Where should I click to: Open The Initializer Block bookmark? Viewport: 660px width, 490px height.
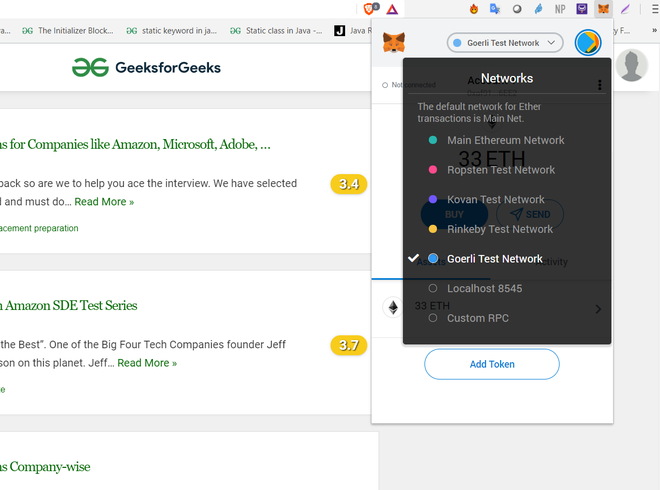[68, 31]
